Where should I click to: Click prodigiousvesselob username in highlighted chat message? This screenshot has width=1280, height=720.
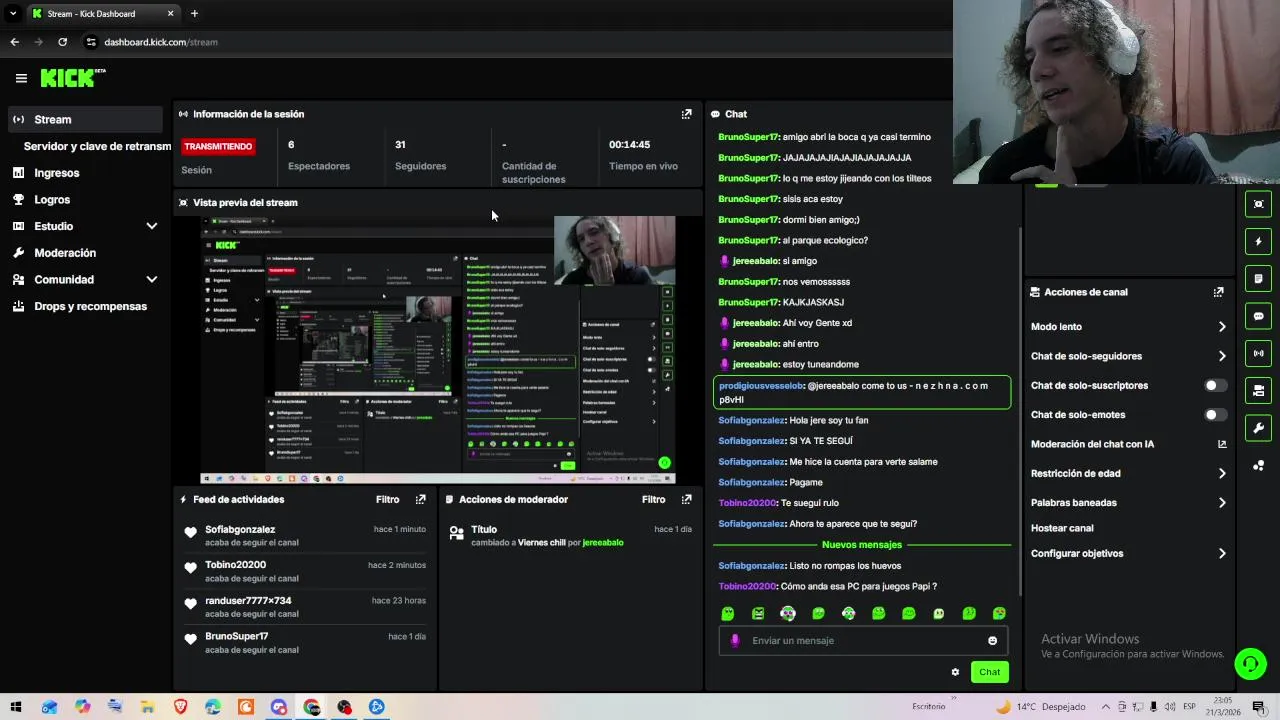(x=761, y=386)
